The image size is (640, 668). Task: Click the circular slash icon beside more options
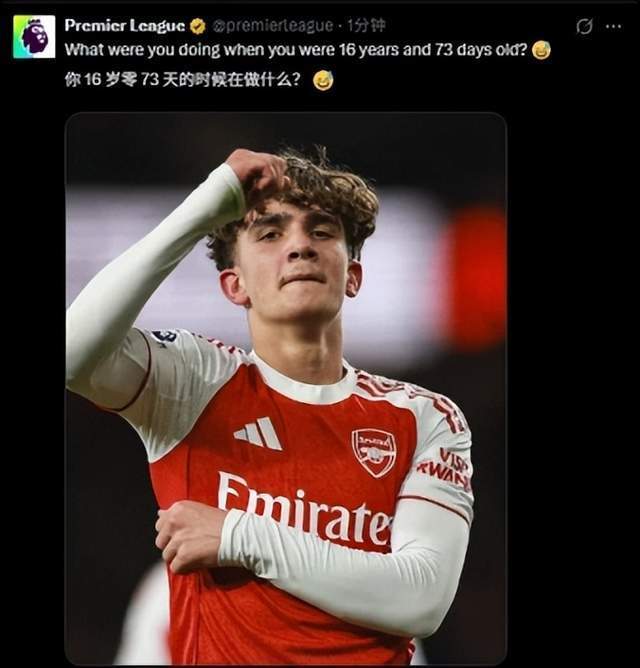pos(584,26)
